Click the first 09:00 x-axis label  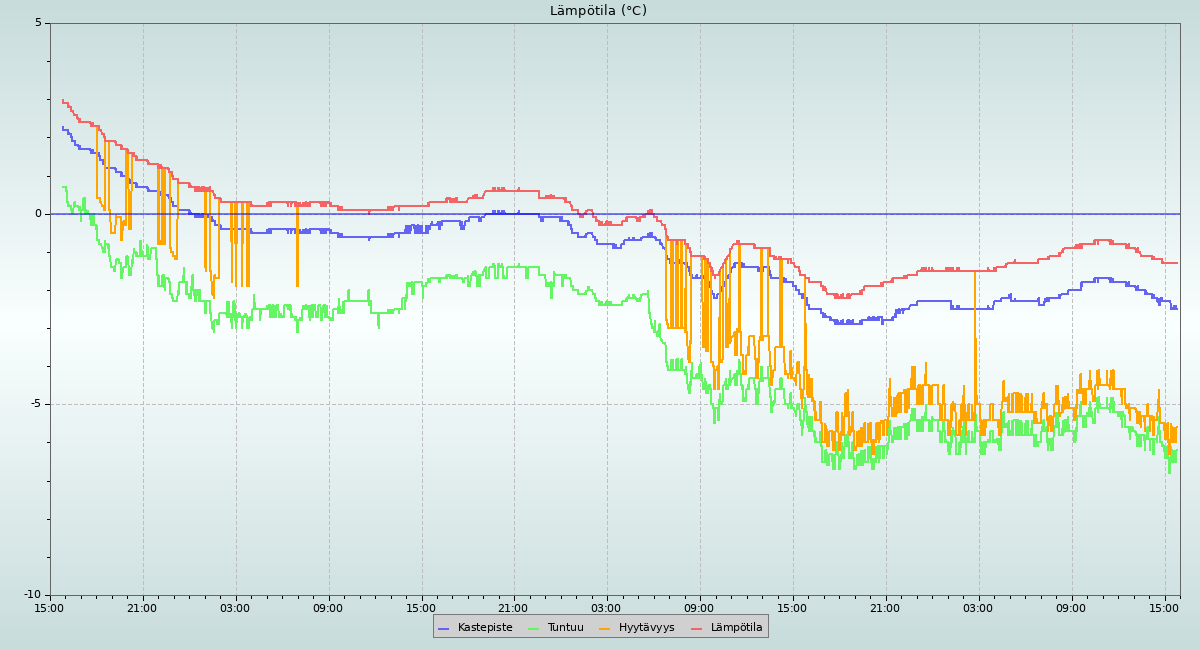pyautogui.click(x=328, y=608)
